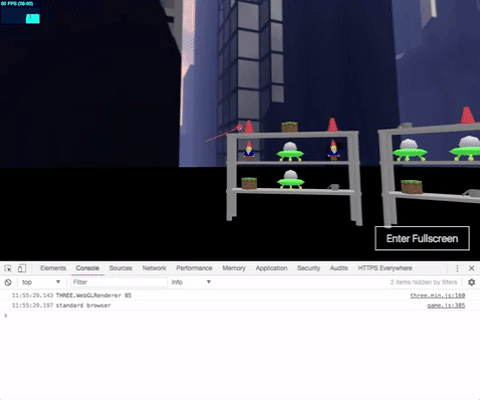This screenshot has width=480, height=400.
Task: Clear the console with the block icon
Action: [8, 282]
